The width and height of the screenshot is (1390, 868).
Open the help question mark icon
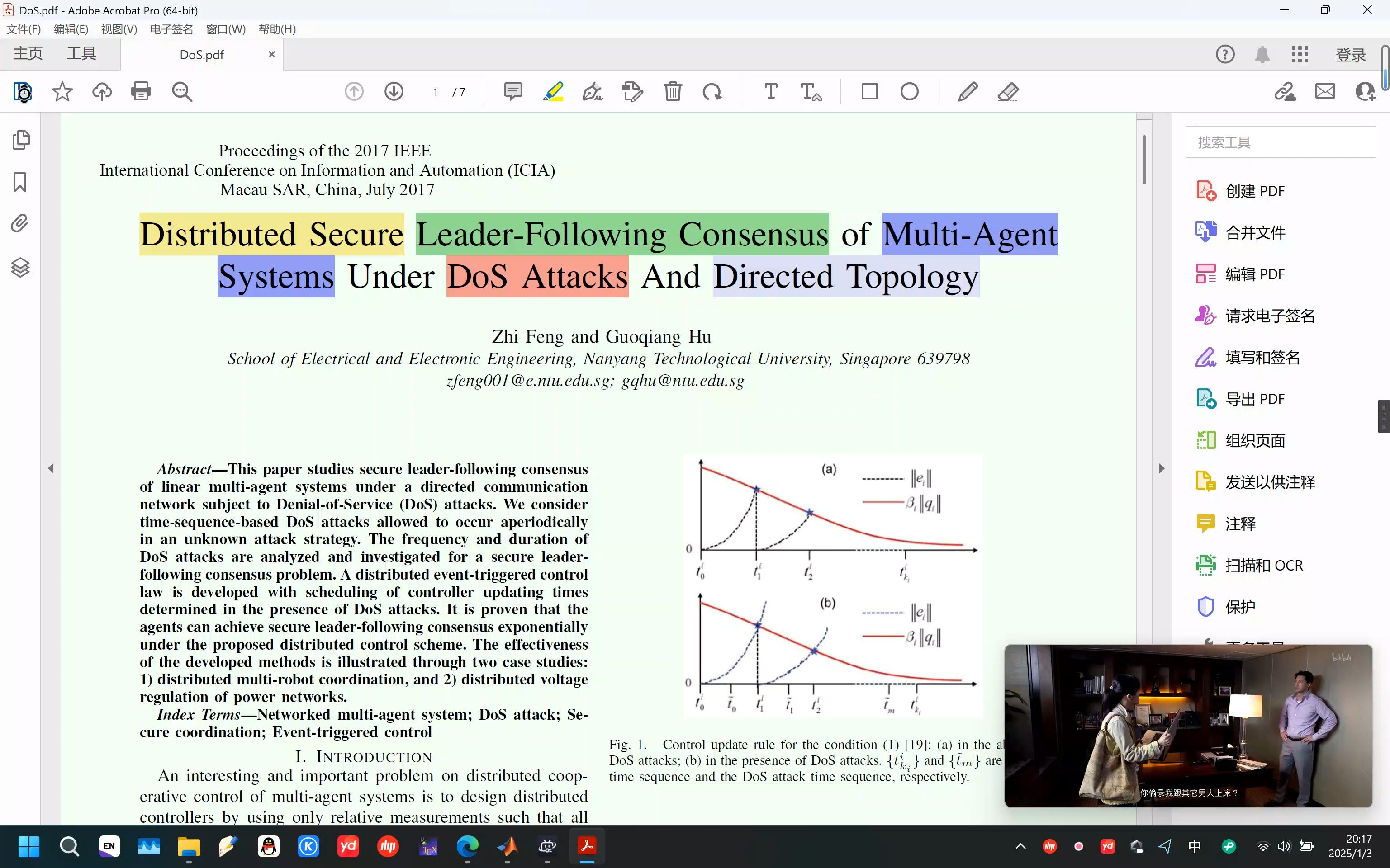1225,55
